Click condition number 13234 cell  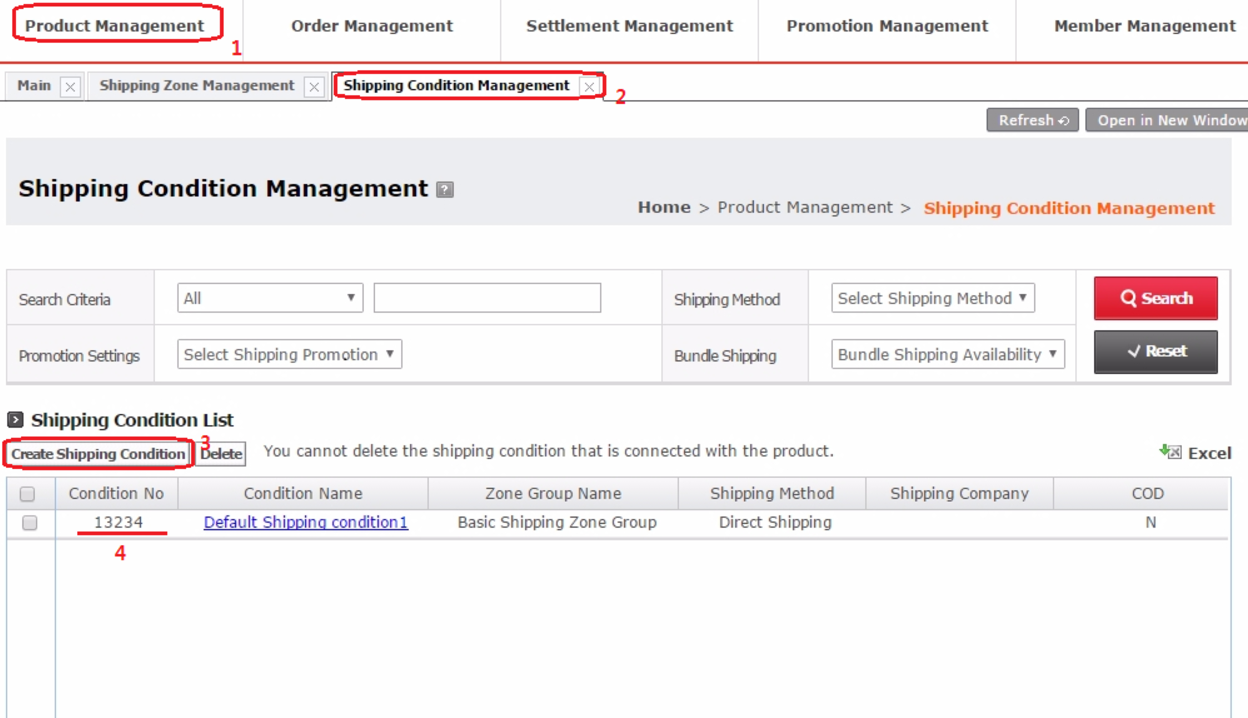tap(119, 522)
